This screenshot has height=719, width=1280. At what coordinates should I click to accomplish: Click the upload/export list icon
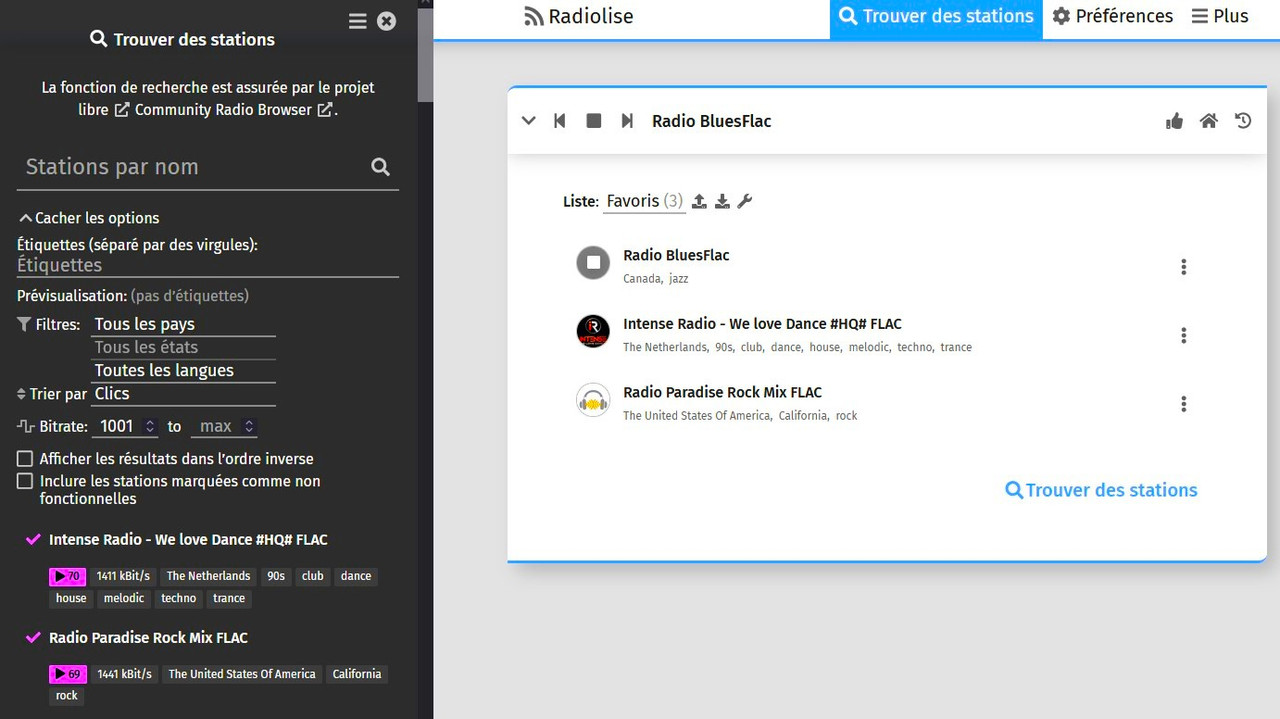pyautogui.click(x=699, y=201)
